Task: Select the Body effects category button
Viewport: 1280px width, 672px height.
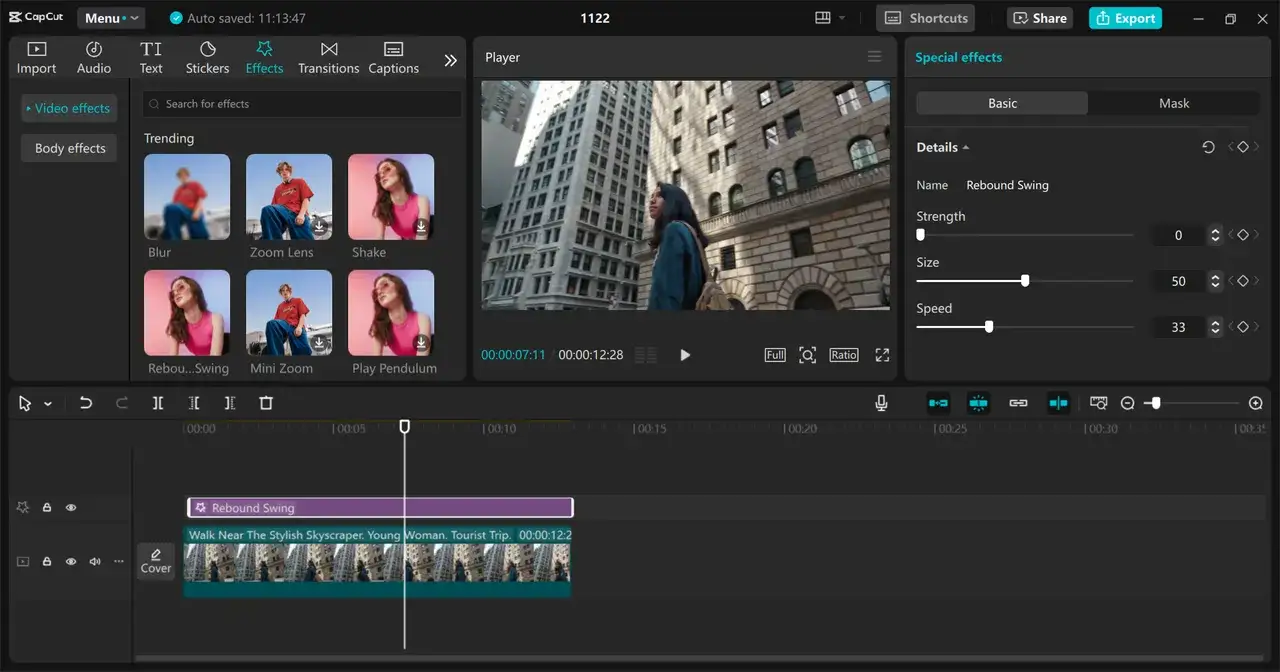Action: (x=70, y=148)
